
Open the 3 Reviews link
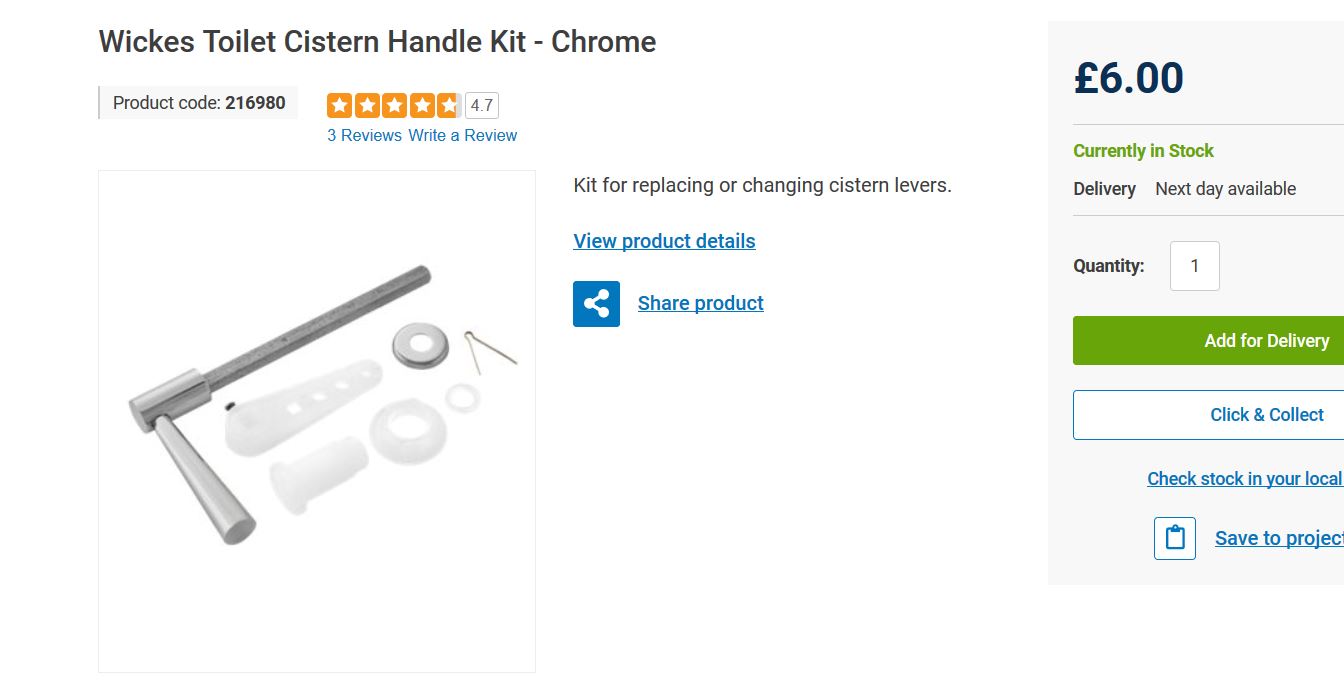364,135
